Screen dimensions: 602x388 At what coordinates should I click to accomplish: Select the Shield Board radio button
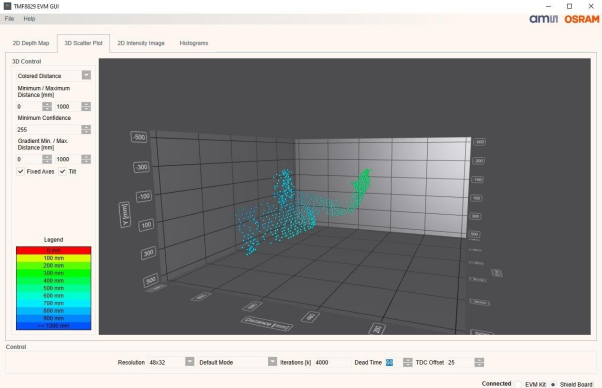(553, 384)
